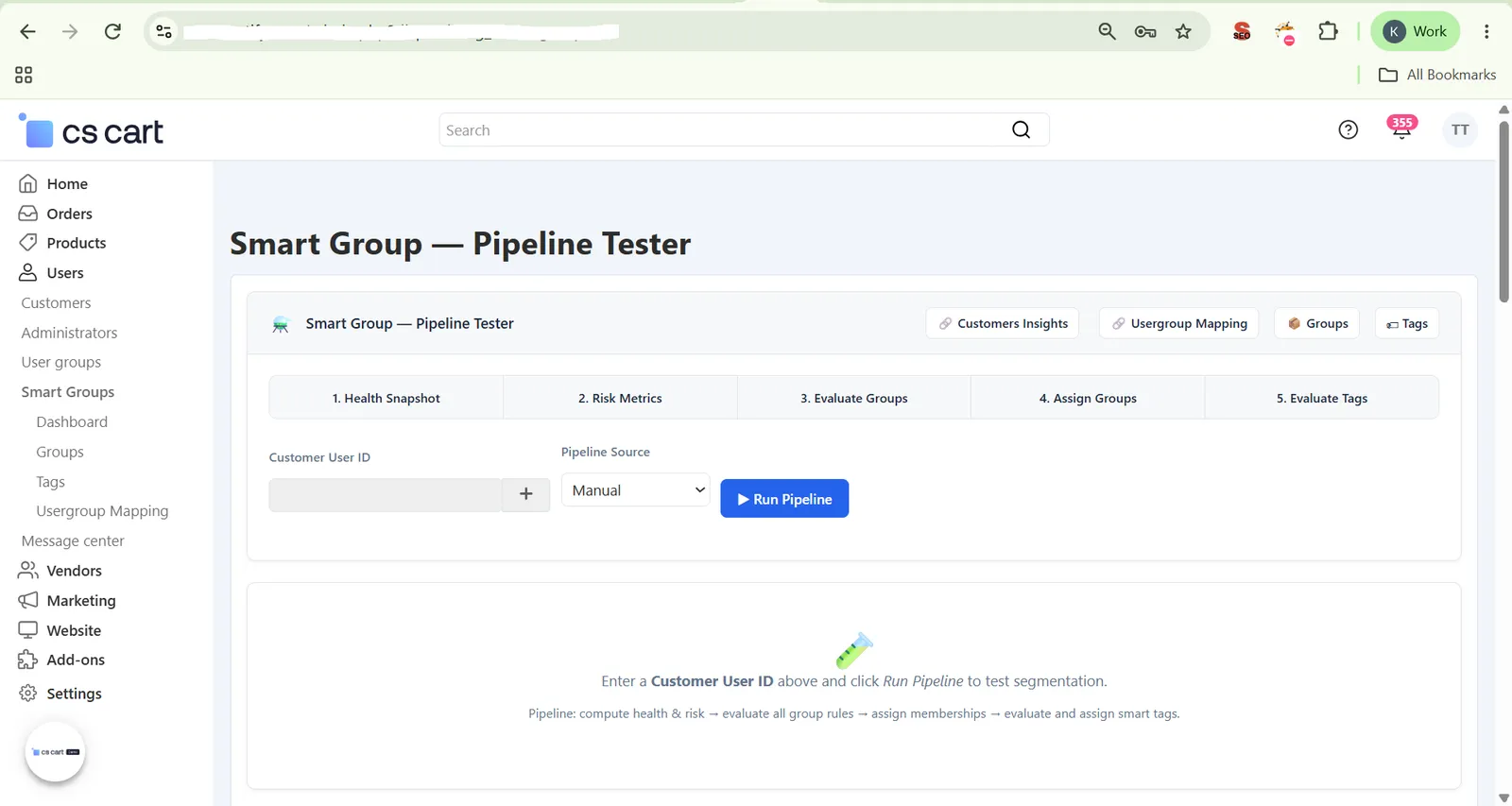Open the browser extensions puzzle icon
The image size is (1512, 806).
(1328, 31)
